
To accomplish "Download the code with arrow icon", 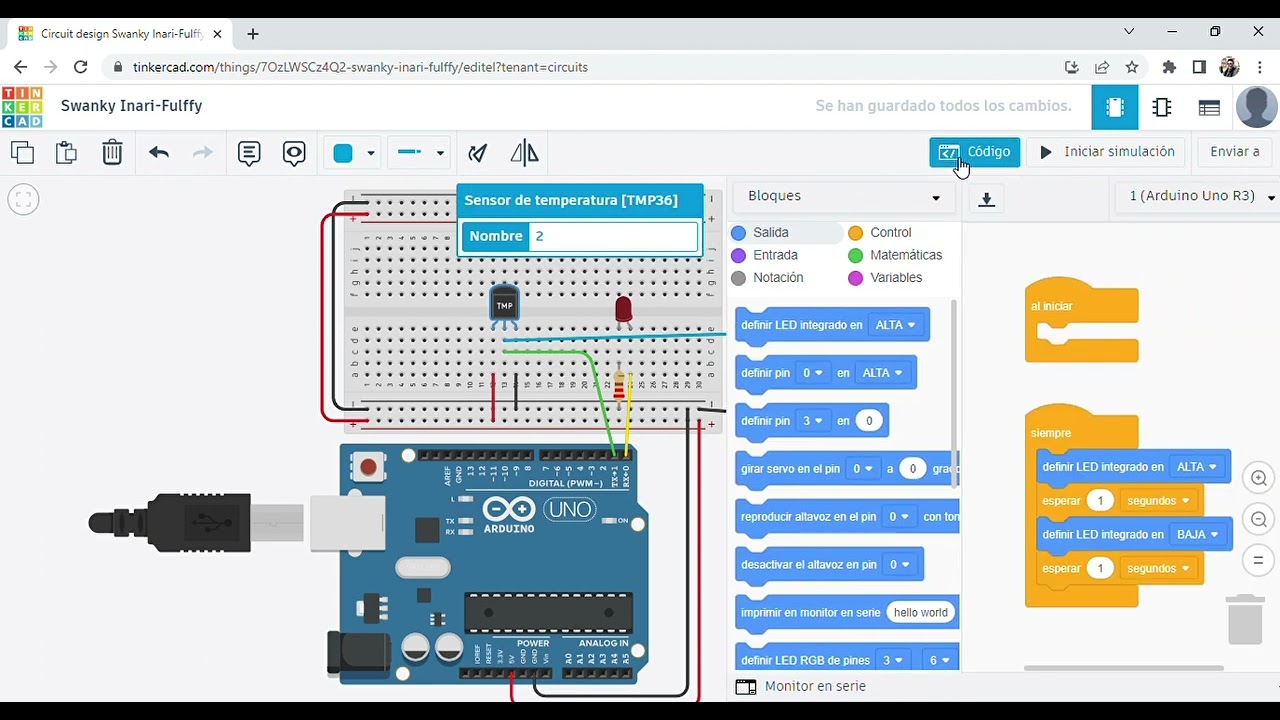I will tap(986, 199).
